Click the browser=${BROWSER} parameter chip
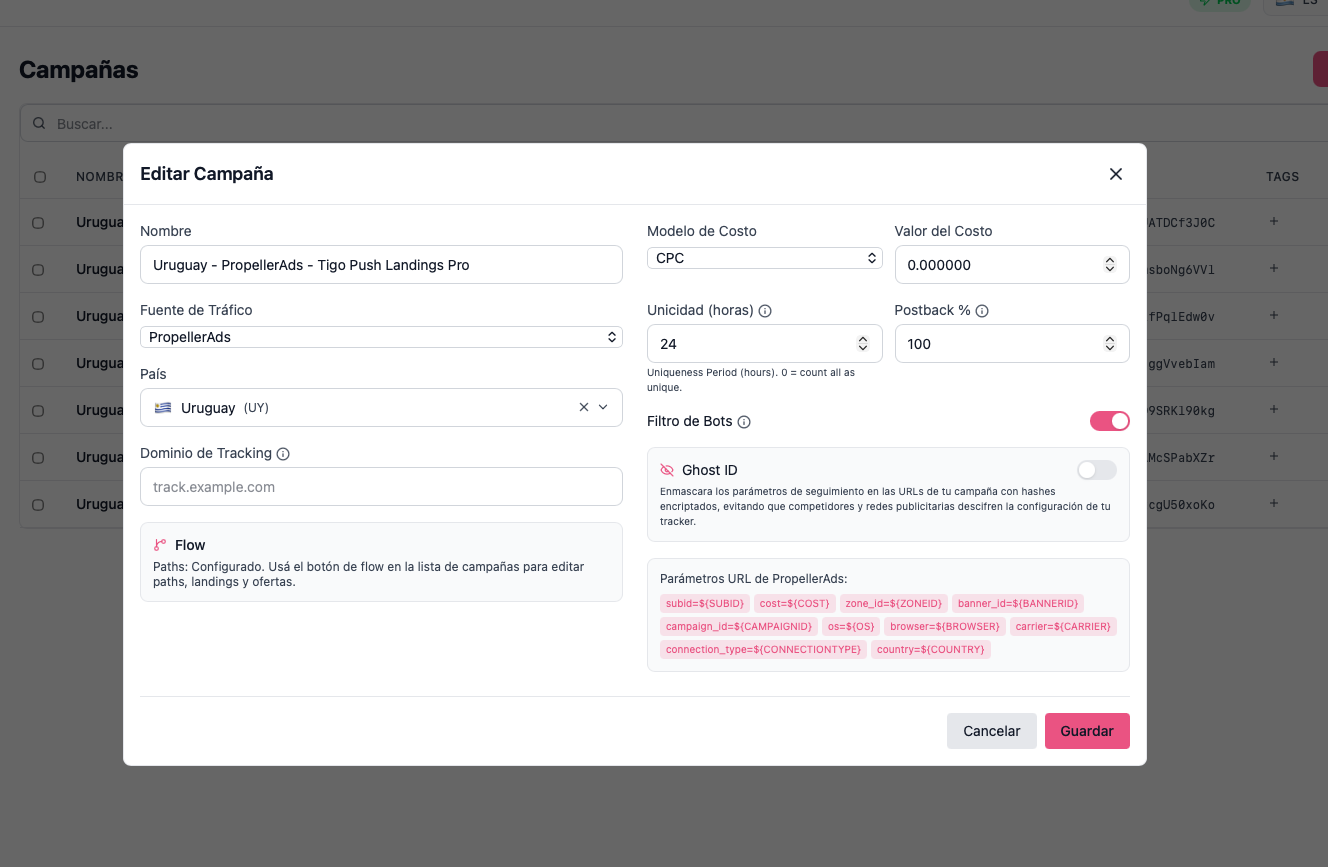This screenshot has width=1328, height=867. (x=945, y=627)
